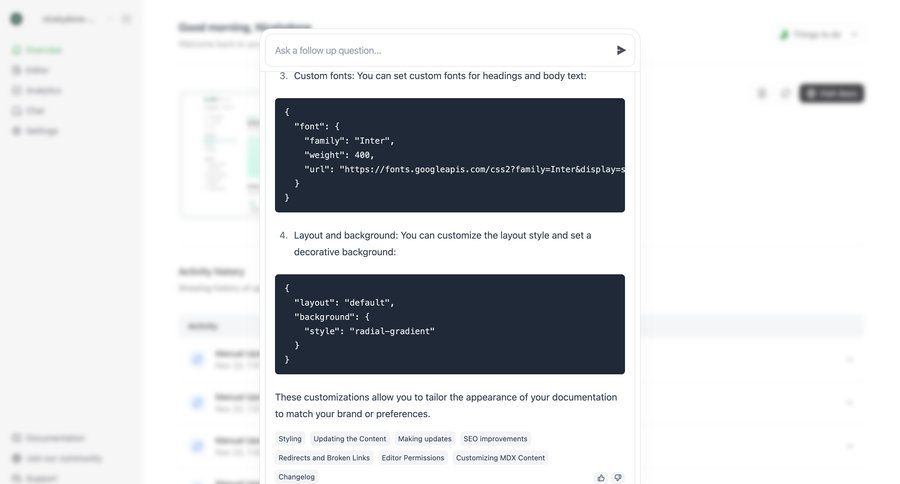
Task: Click the 'Custom fonts' list item text
Action: point(440,76)
